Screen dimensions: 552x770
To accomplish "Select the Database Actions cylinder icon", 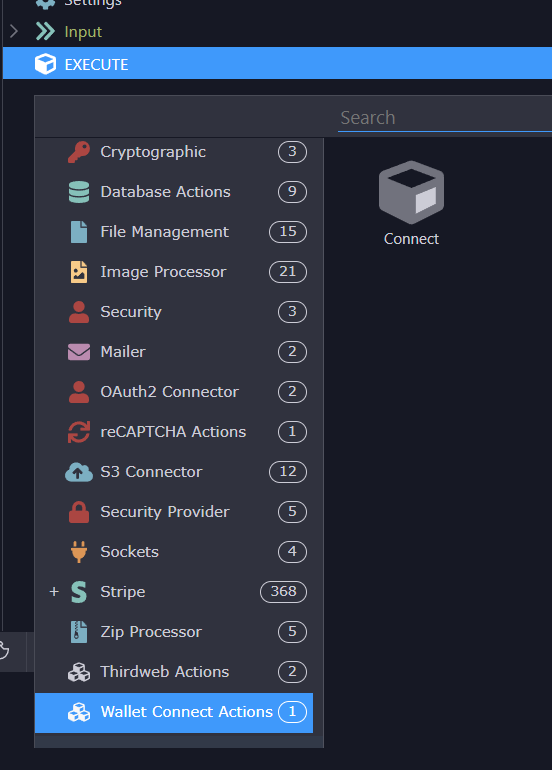I will click(79, 192).
